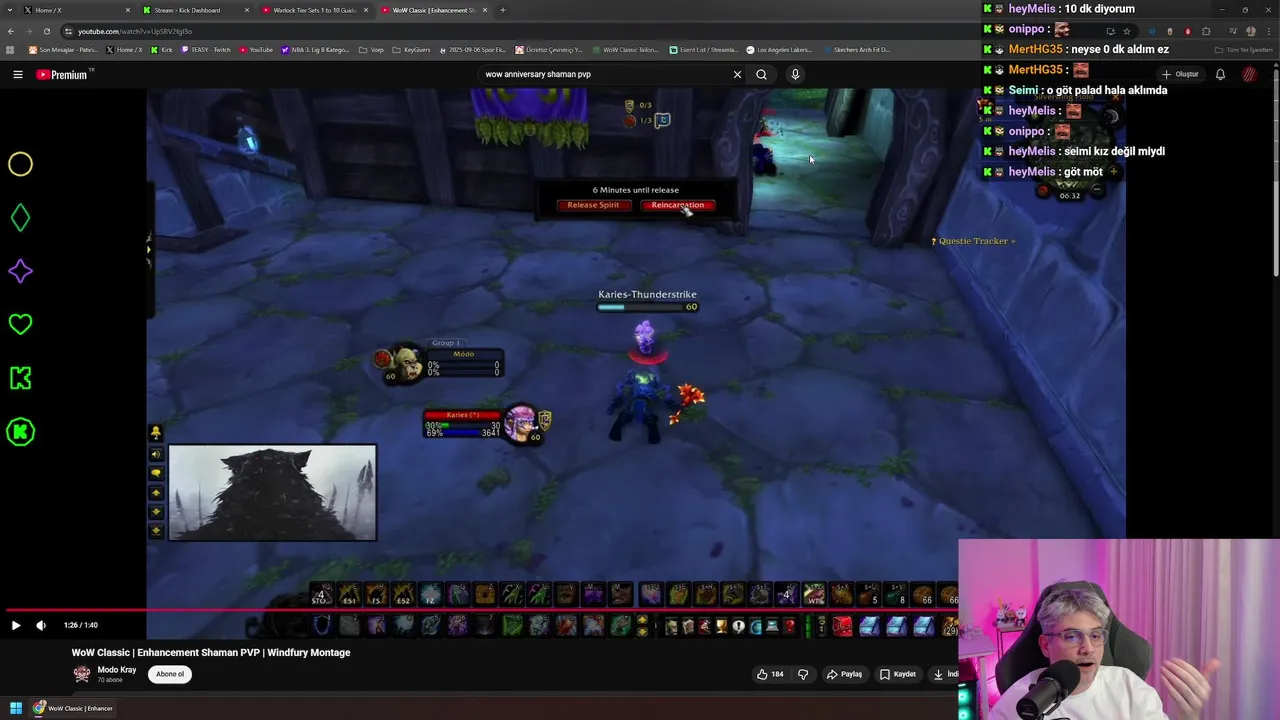
Task: Run the YouTube search with magnifier button
Action: 761,74
